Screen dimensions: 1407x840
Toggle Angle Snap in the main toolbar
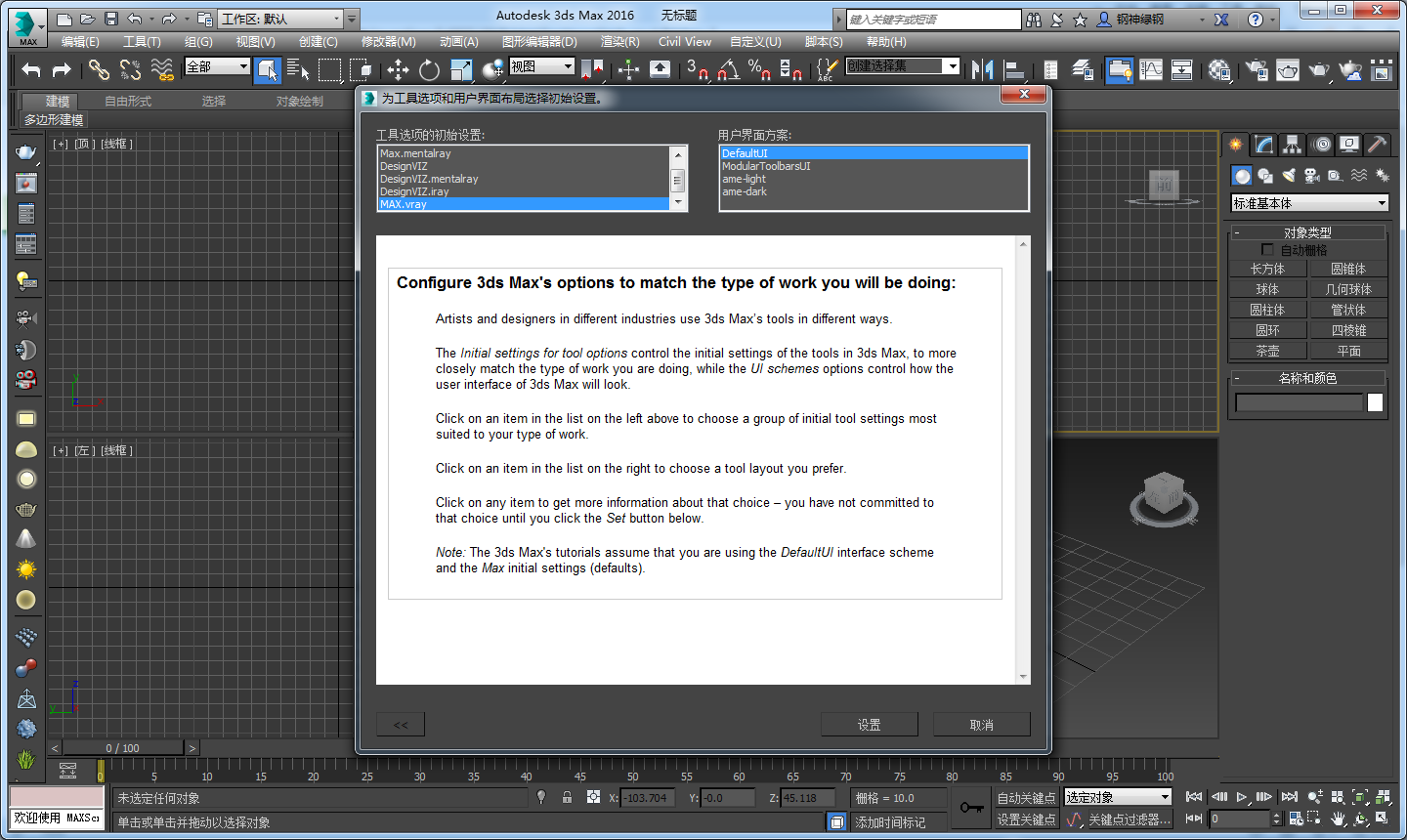point(728,69)
